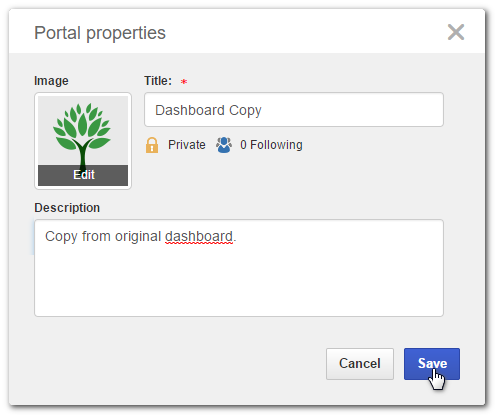The width and height of the screenshot is (495, 415).
Task: Click the red required asterisk
Action: pyautogui.click(x=184, y=81)
